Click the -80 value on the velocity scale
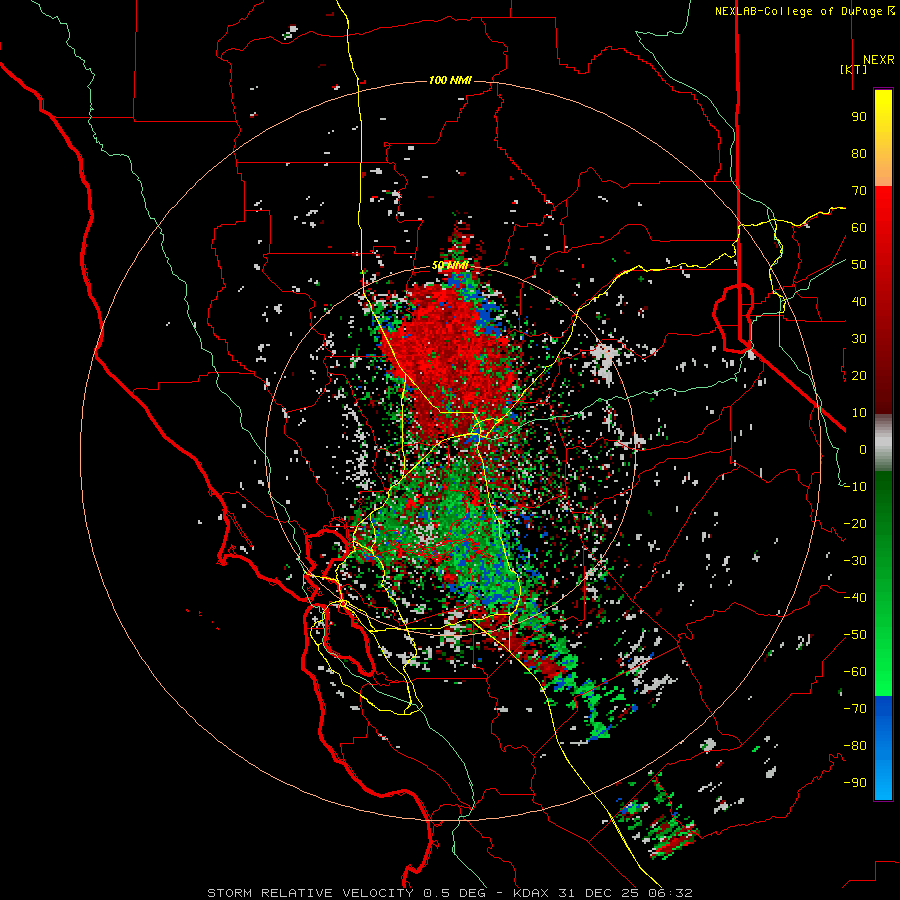 pos(855,746)
